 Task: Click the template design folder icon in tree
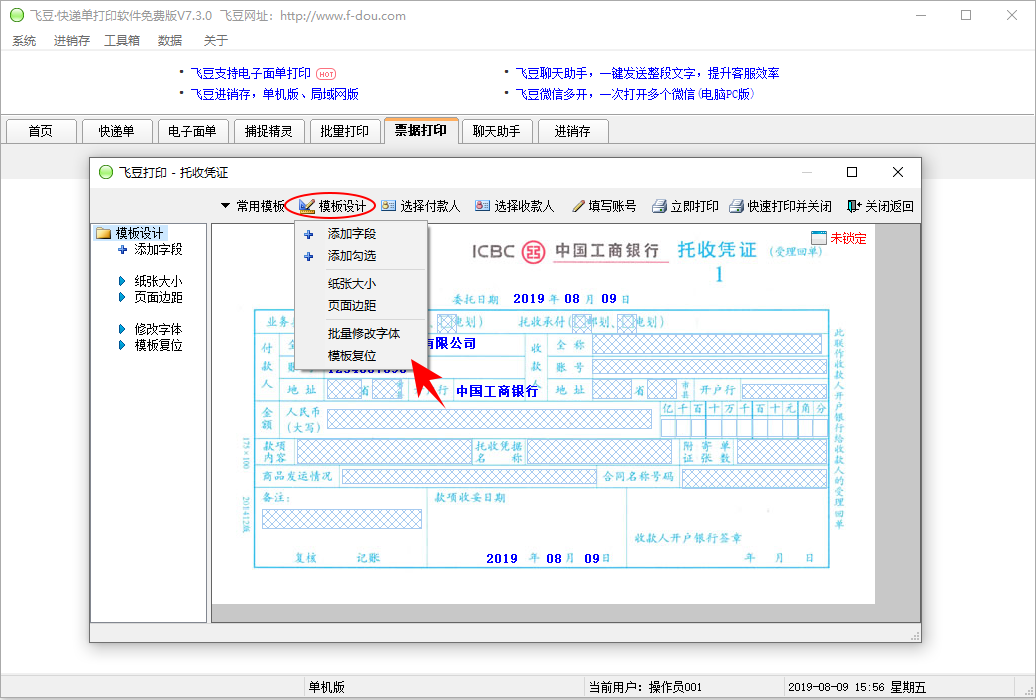tap(103, 233)
